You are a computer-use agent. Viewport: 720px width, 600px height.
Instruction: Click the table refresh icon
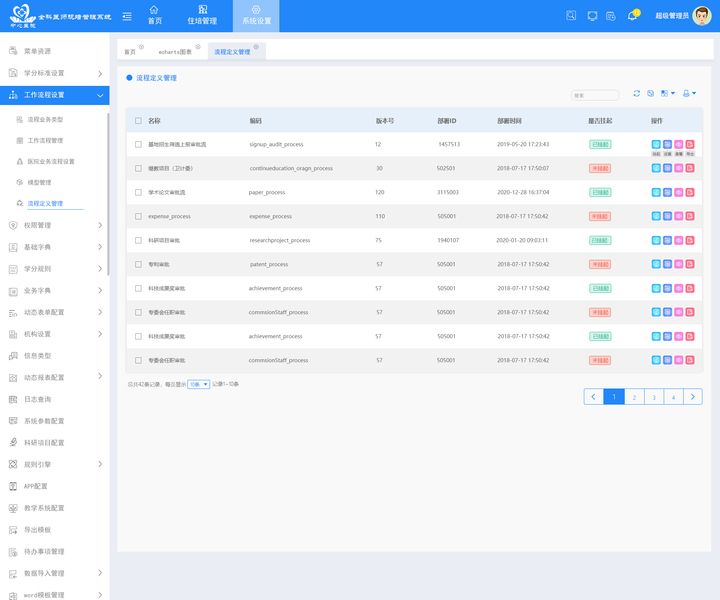pos(636,93)
